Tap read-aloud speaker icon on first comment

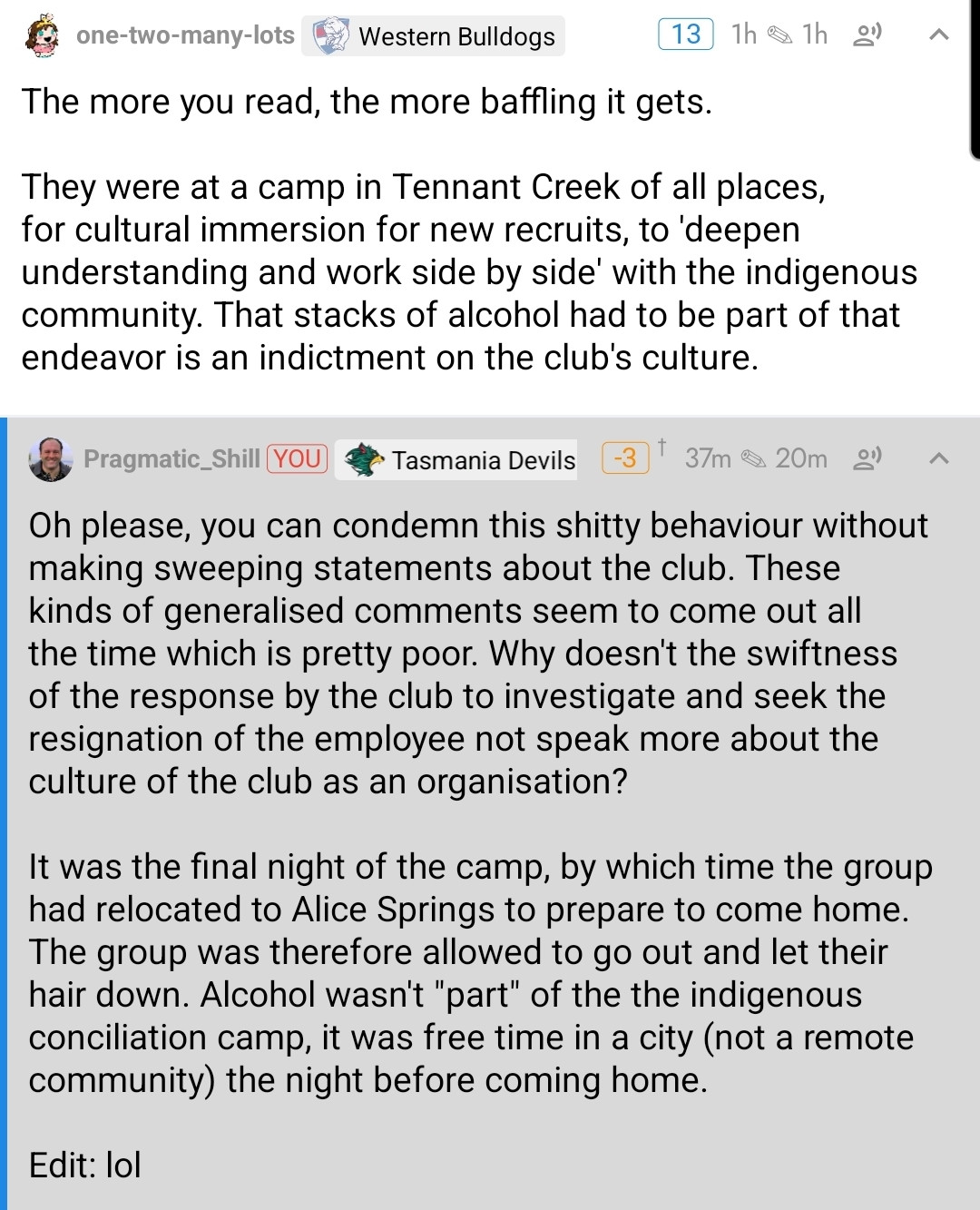click(867, 35)
